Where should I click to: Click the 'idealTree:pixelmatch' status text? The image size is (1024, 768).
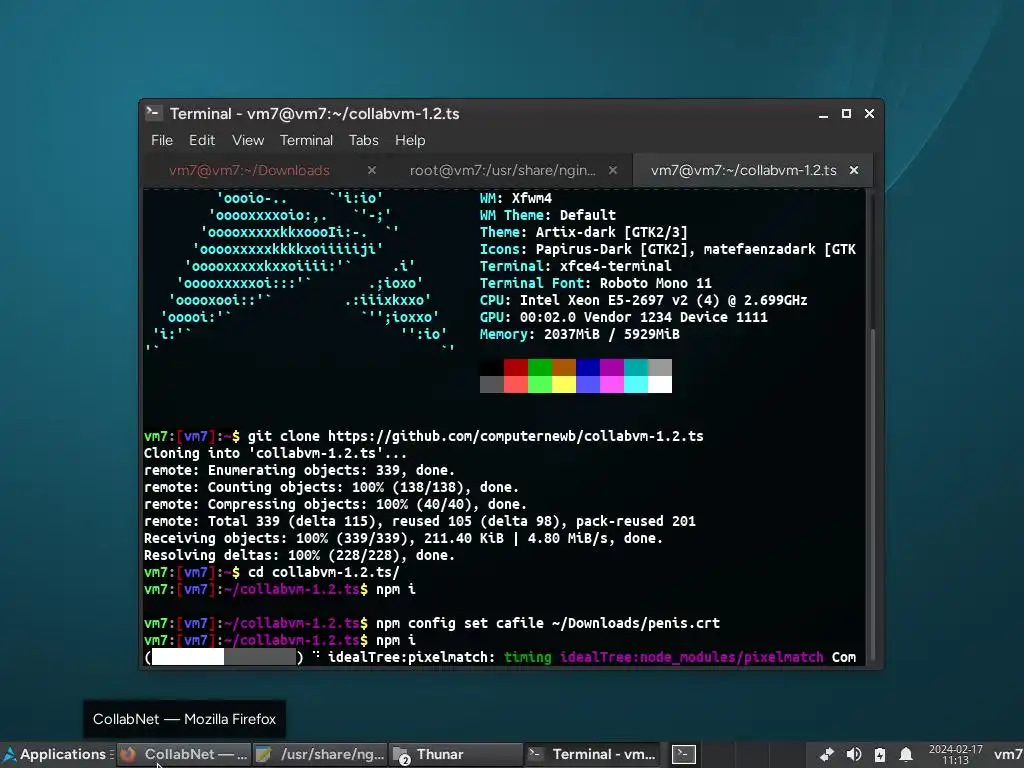(411, 657)
